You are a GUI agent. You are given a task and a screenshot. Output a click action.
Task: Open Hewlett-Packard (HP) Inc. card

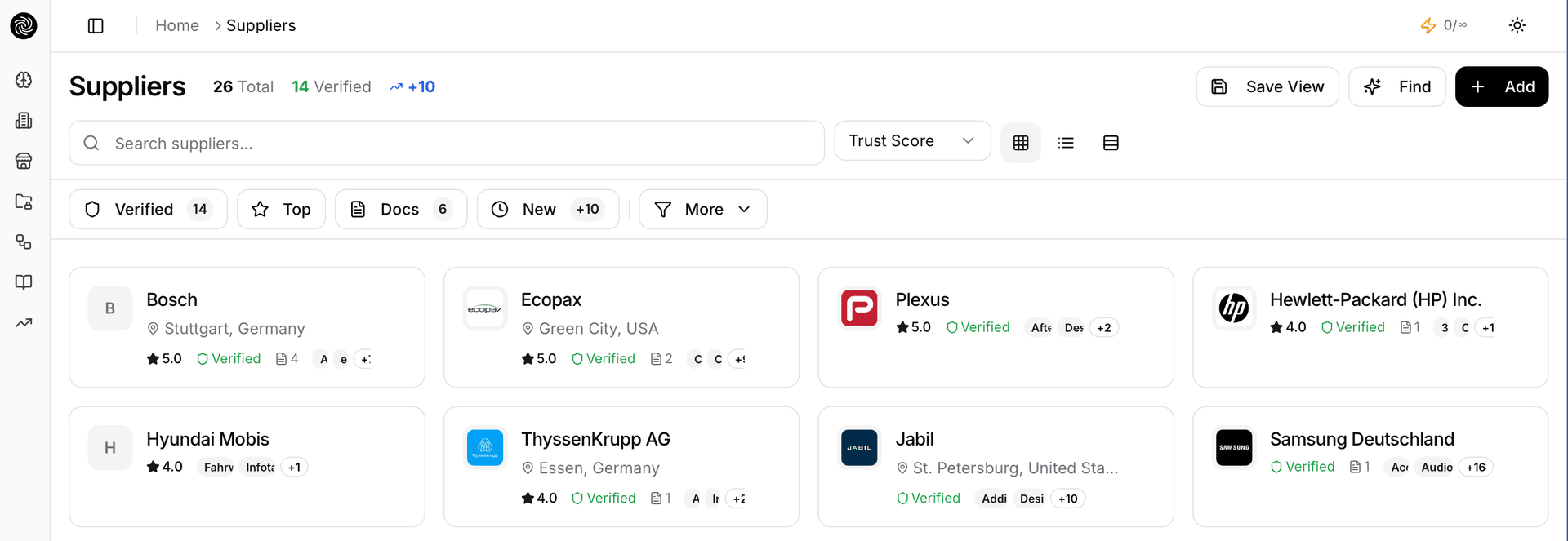click(x=1370, y=327)
